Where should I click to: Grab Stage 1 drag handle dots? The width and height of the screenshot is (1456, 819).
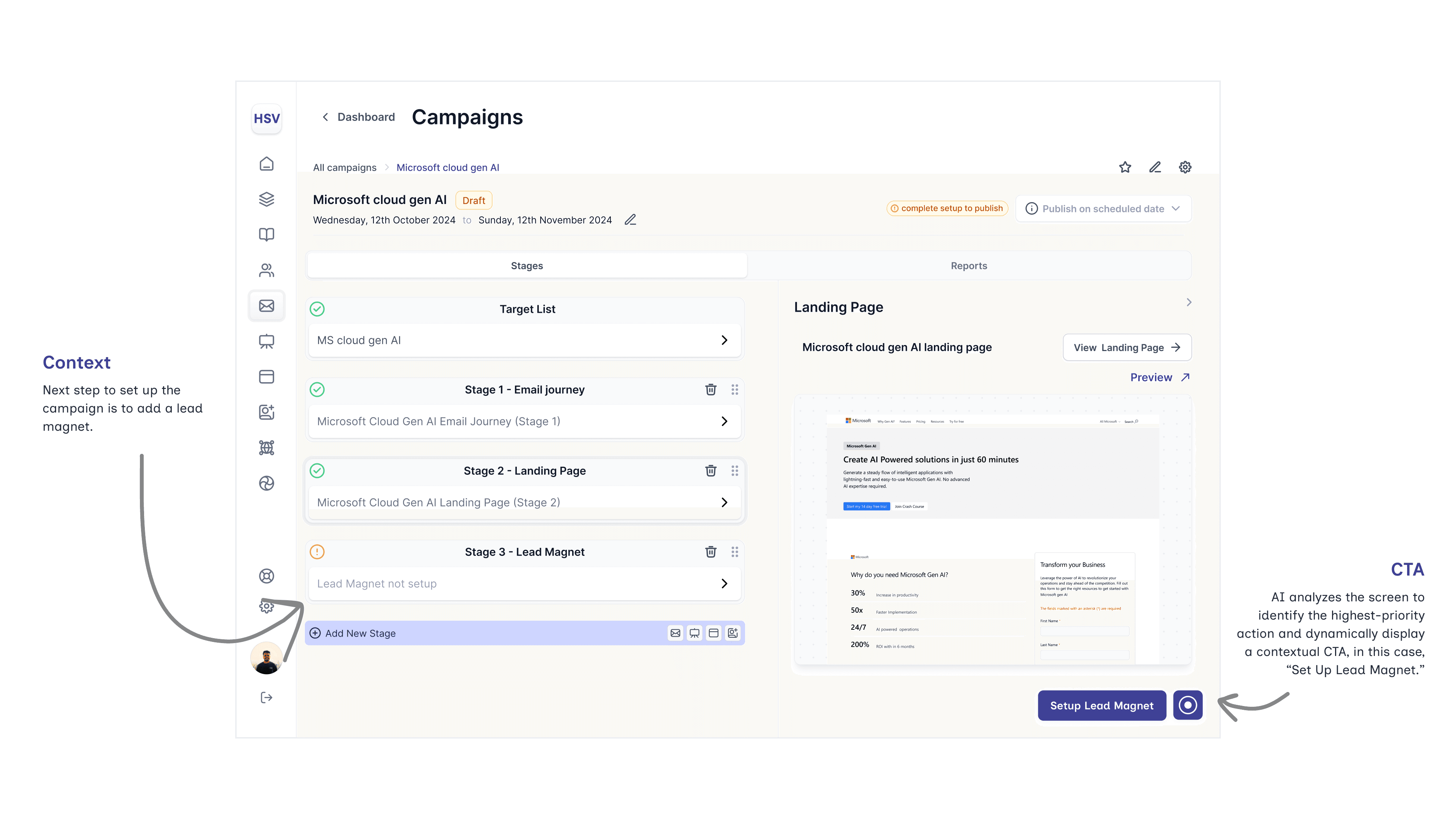pos(734,389)
